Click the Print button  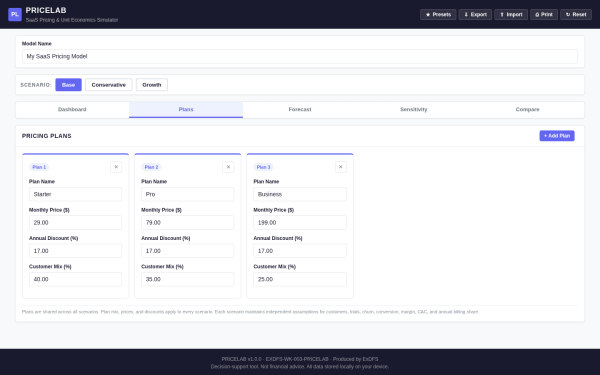(544, 15)
